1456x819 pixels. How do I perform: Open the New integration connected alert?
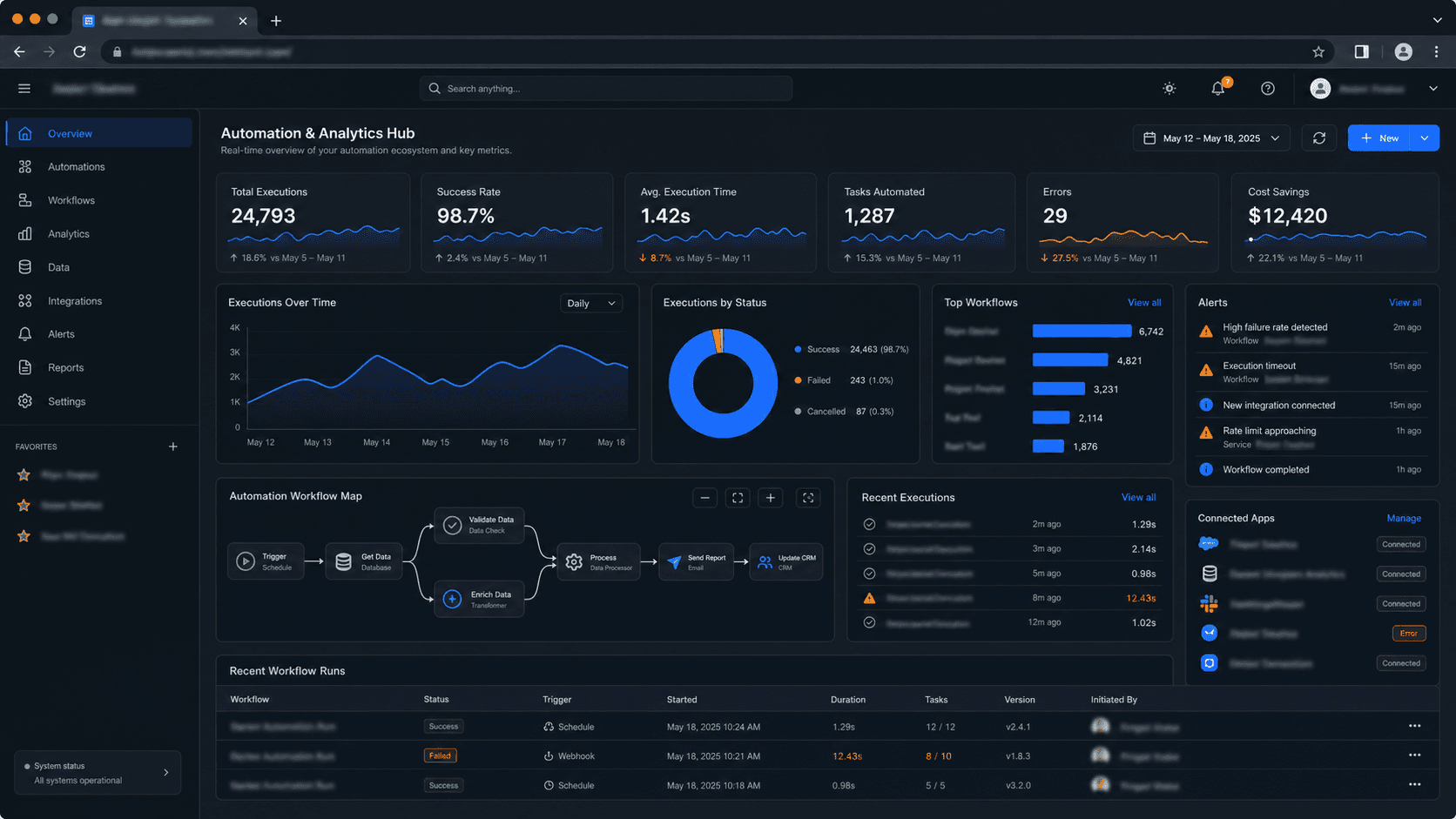[x=1311, y=406]
